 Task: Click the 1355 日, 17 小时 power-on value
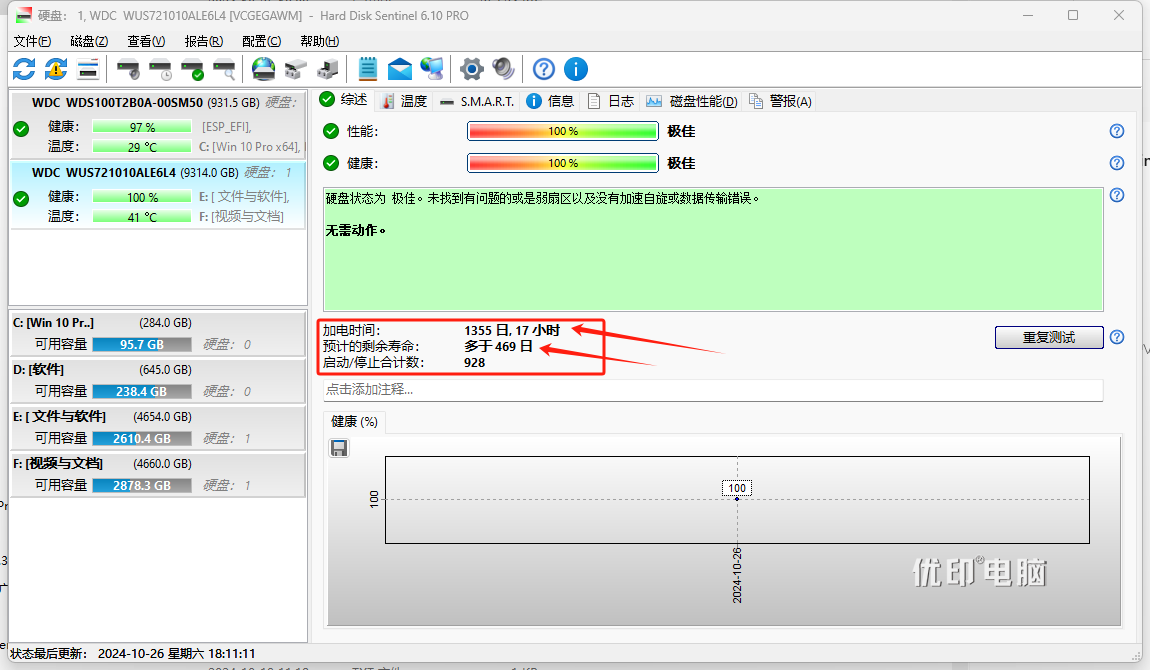(512, 331)
